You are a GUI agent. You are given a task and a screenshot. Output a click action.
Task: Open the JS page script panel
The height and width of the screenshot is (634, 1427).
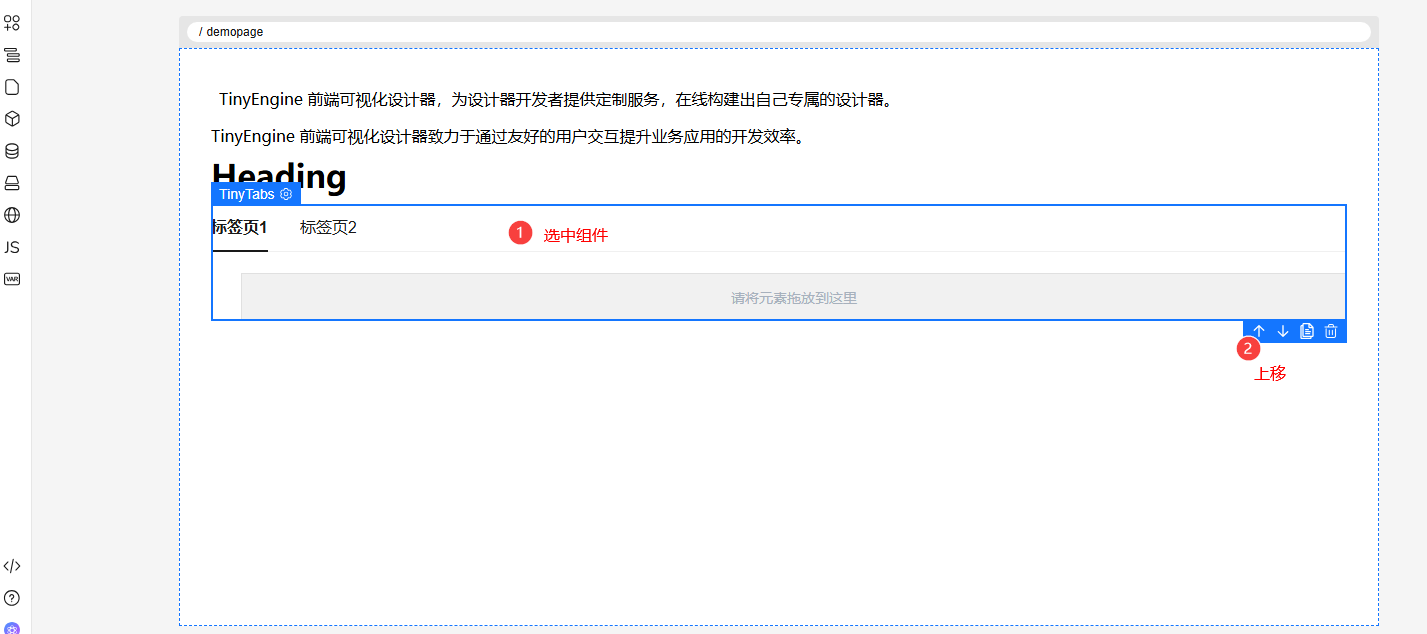[12, 247]
